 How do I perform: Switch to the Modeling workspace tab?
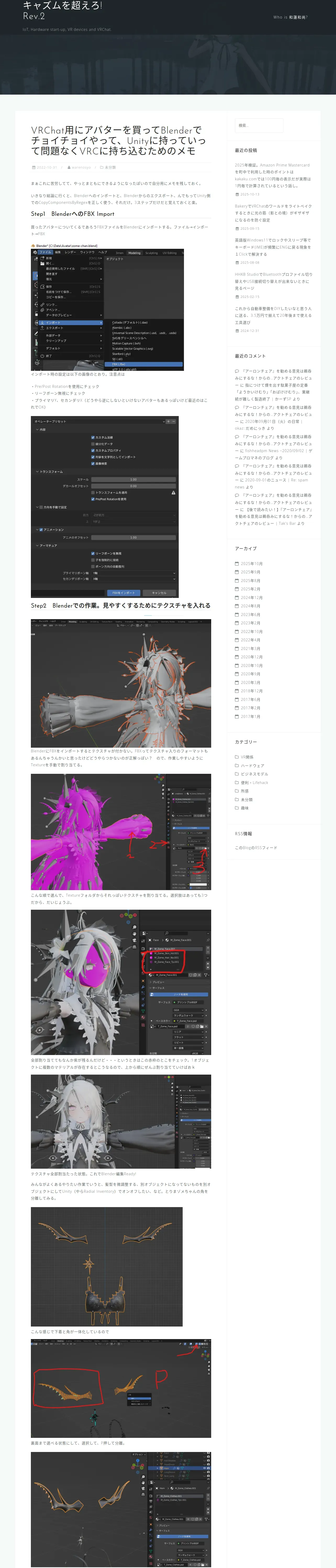coord(134,253)
